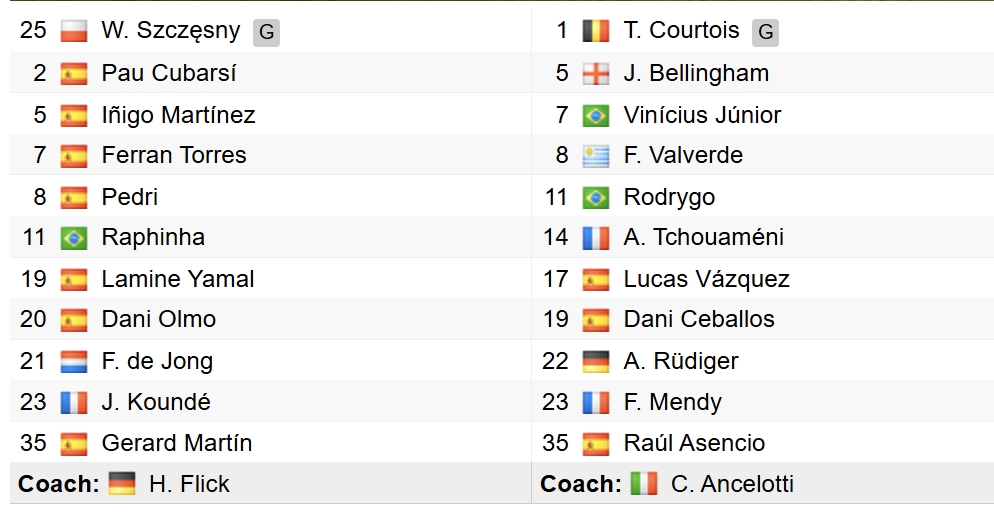Viewport: 994px width, 513px height.
Task: Open coach C. Ancelotti's profile
Action: point(732,484)
